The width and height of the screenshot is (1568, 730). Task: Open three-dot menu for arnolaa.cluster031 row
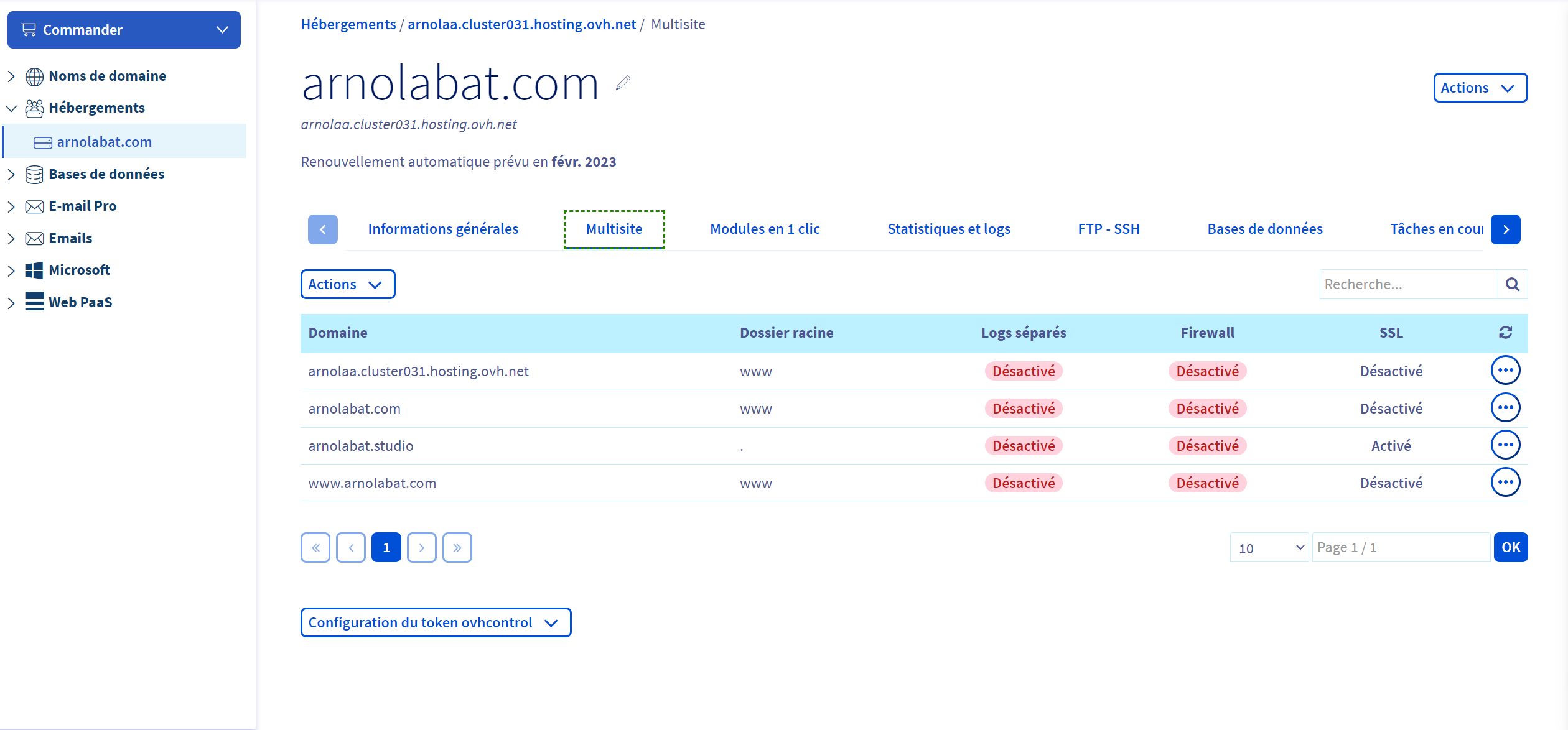click(1505, 371)
